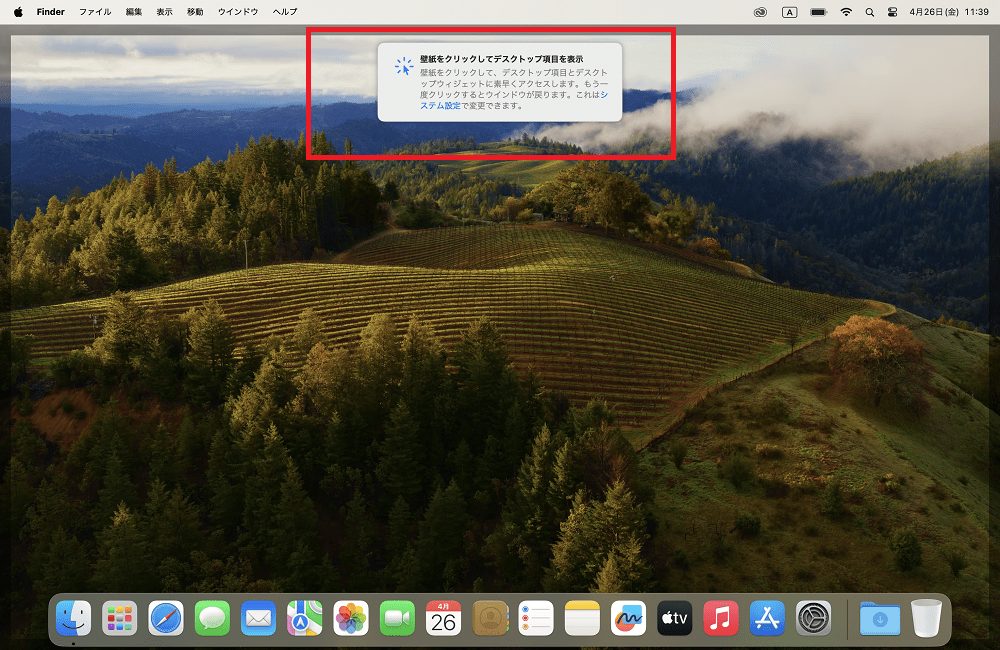Open the Contacts app in Dock

pos(490,618)
